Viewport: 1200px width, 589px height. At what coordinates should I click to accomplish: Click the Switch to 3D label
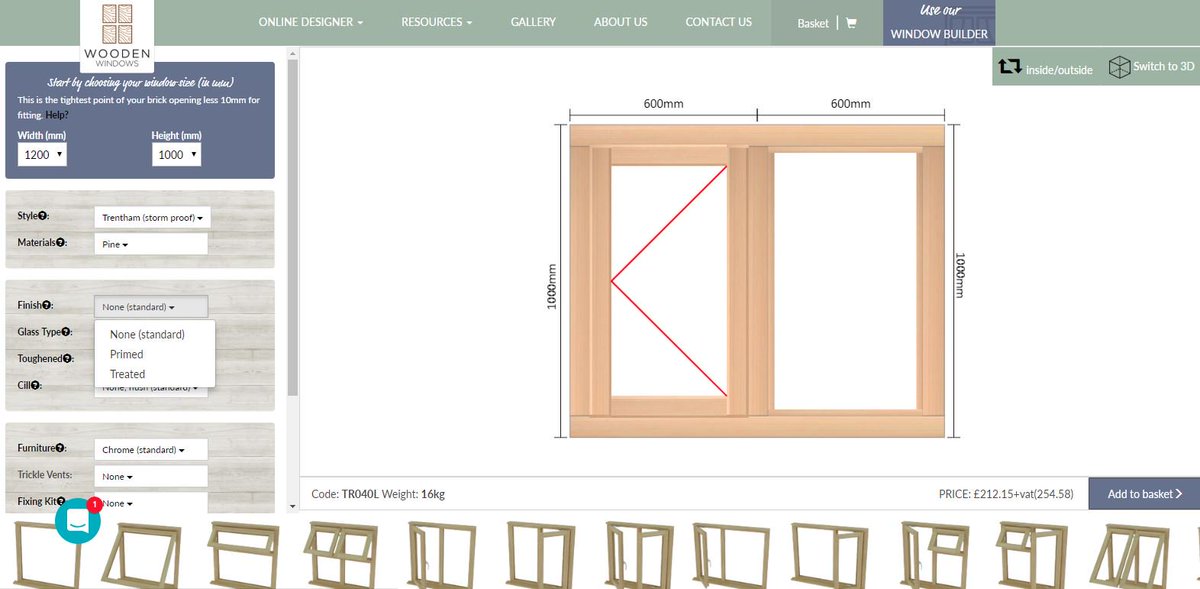(x=1164, y=67)
